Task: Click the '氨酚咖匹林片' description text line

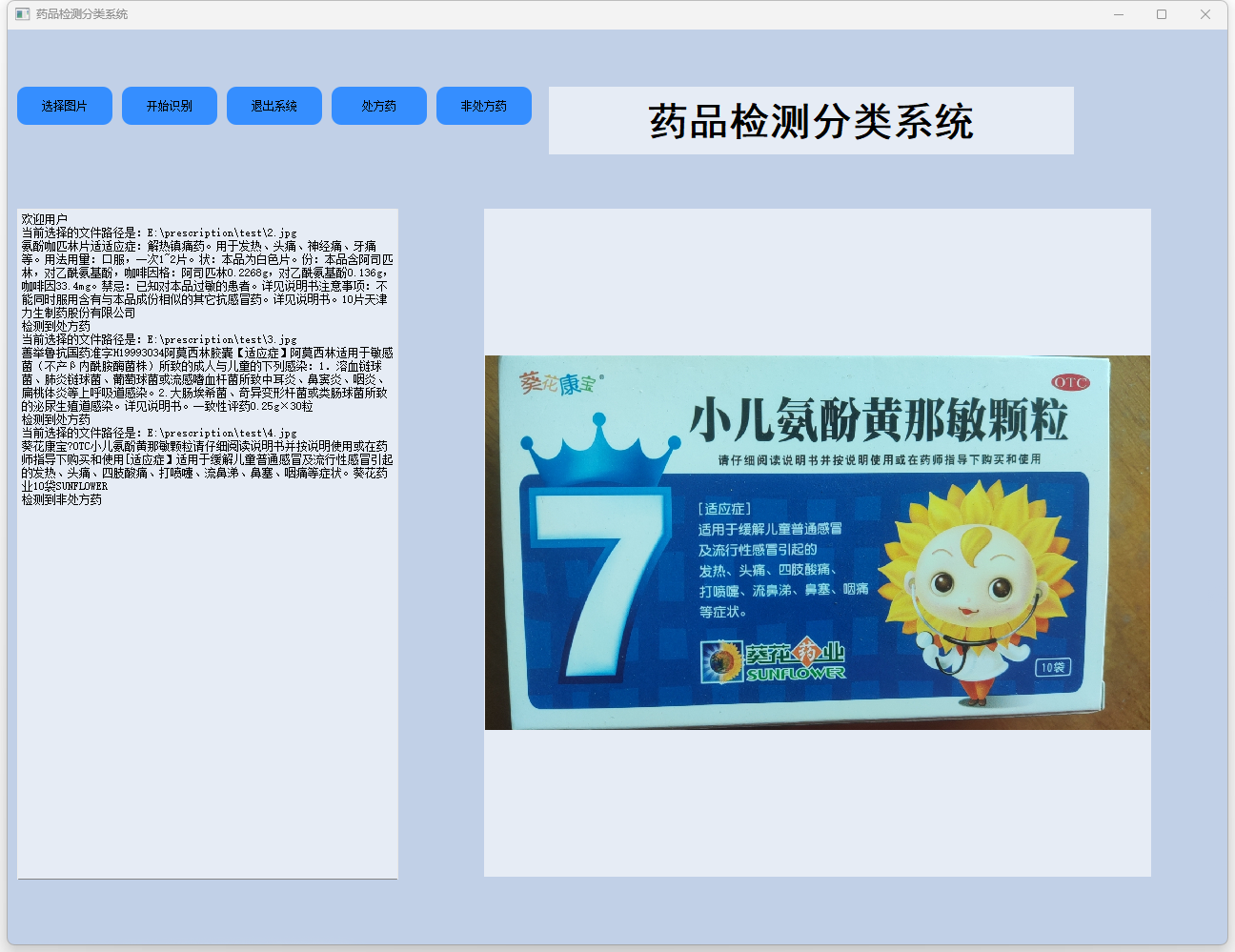Action: point(199,246)
